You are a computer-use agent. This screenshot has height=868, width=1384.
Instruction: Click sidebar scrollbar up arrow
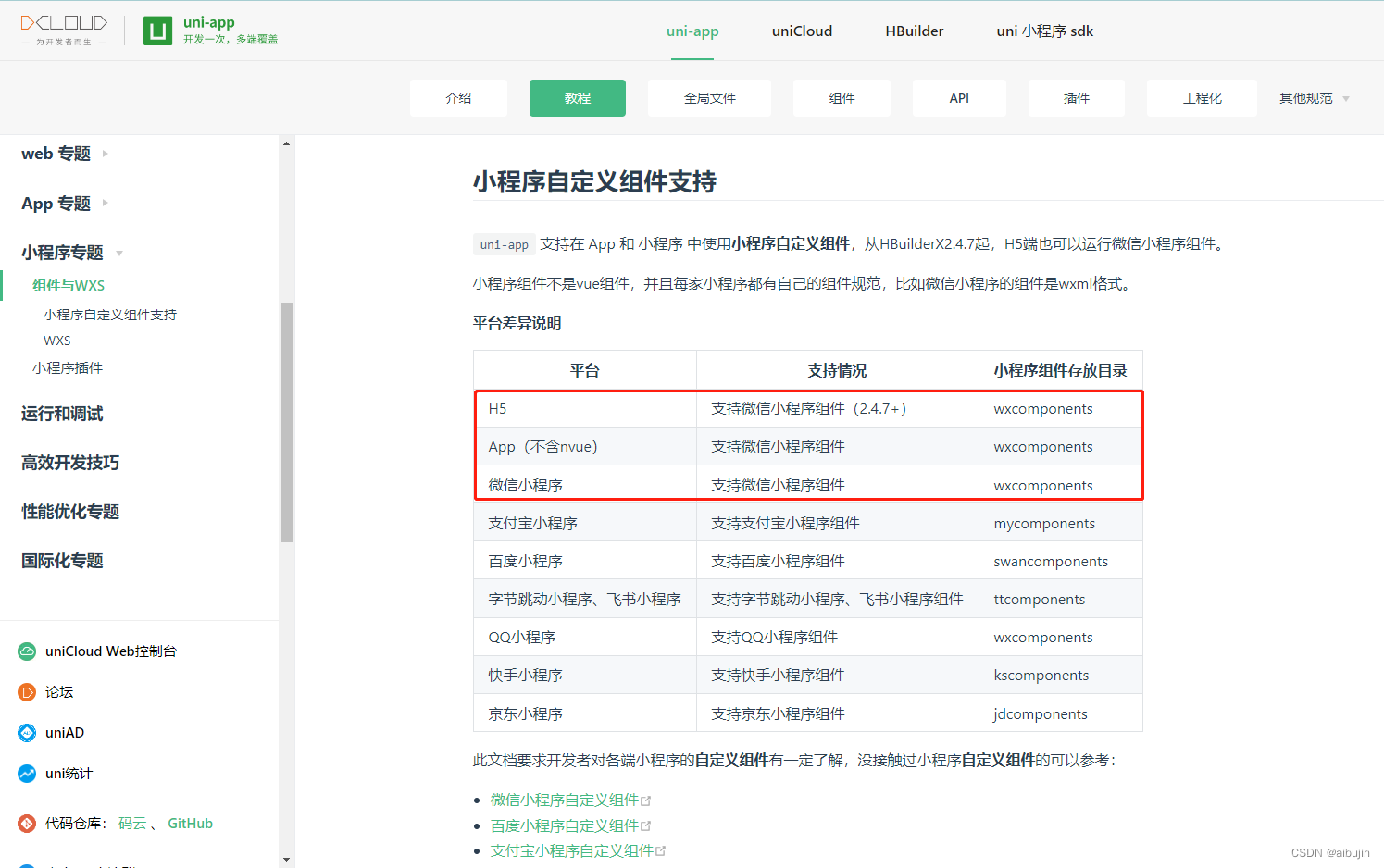pos(286,143)
